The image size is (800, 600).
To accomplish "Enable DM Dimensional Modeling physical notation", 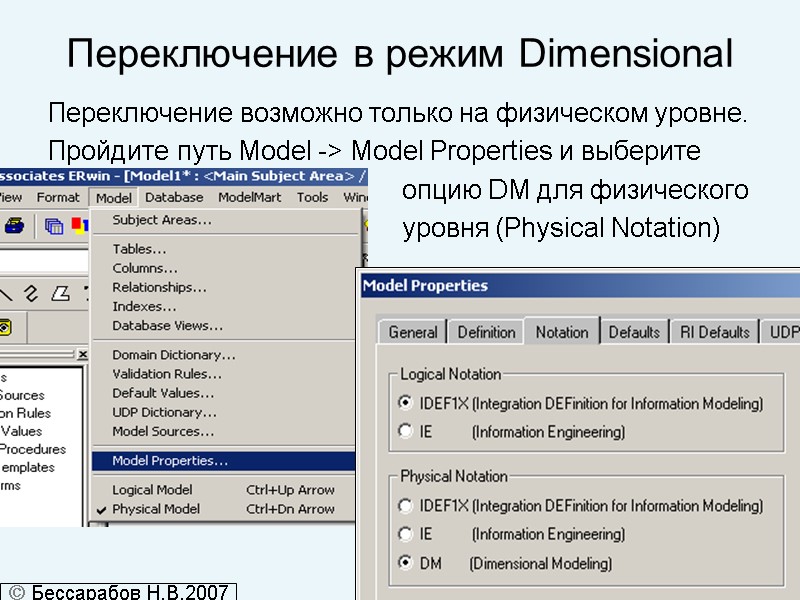I will click(x=406, y=563).
